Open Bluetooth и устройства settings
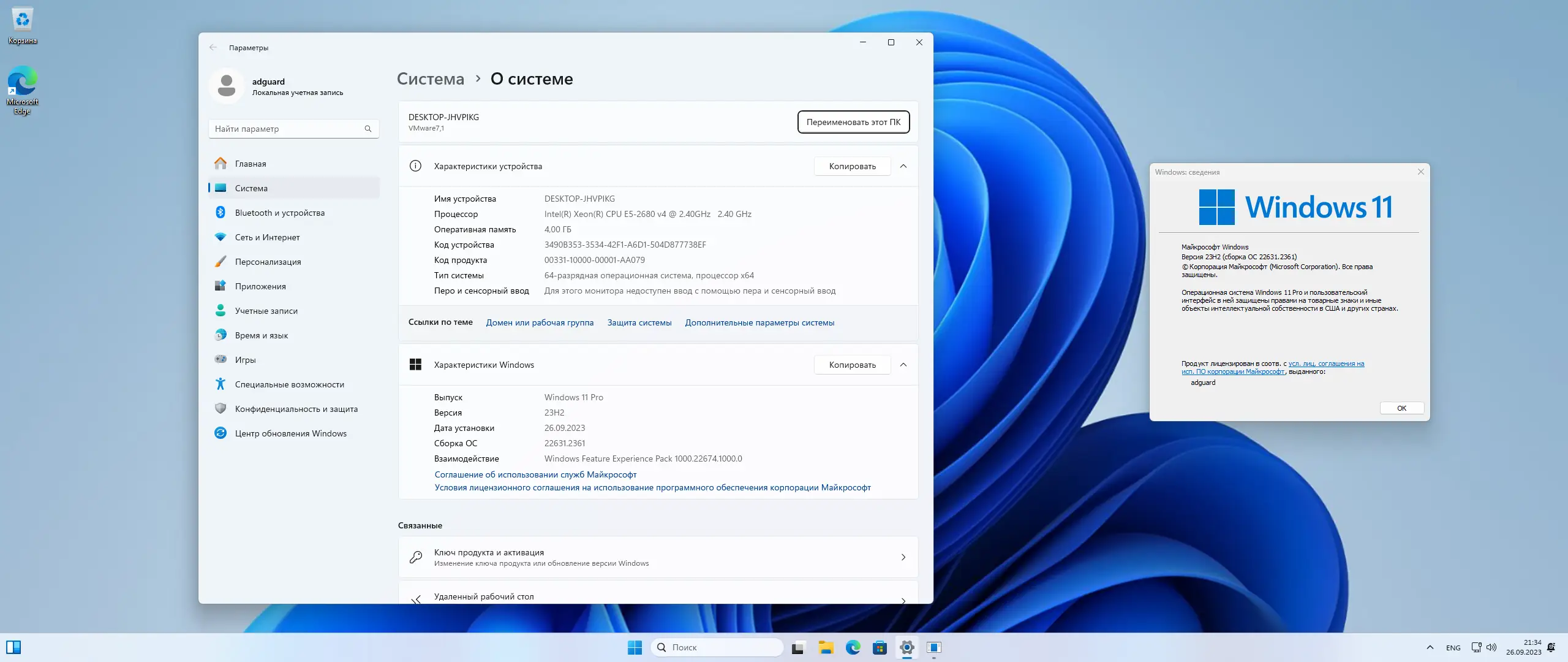1568x662 pixels. coord(279,213)
